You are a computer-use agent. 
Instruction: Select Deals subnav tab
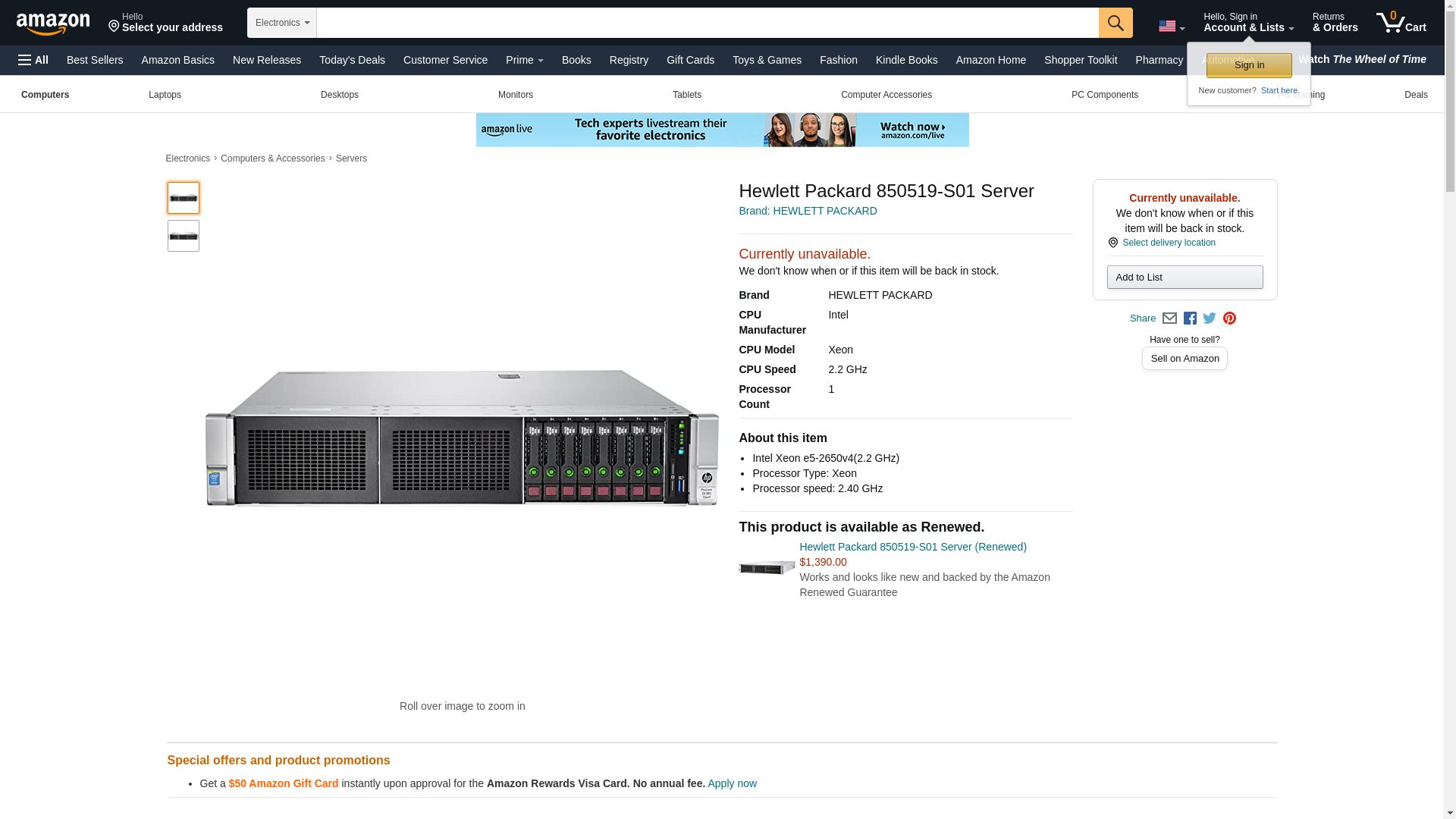[x=1415, y=95]
